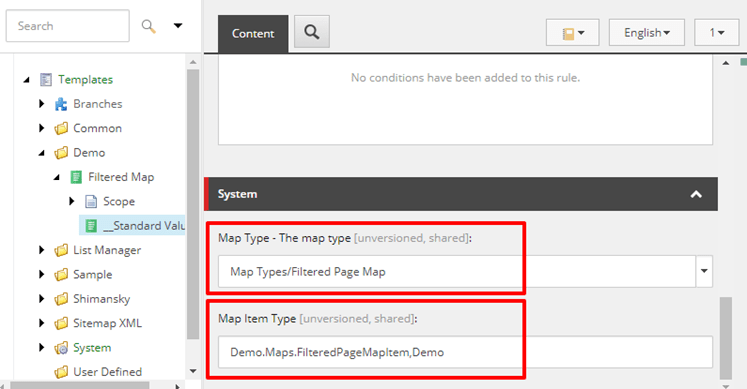Collapse the Demo folder
The image size is (747, 389).
coord(42,153)
